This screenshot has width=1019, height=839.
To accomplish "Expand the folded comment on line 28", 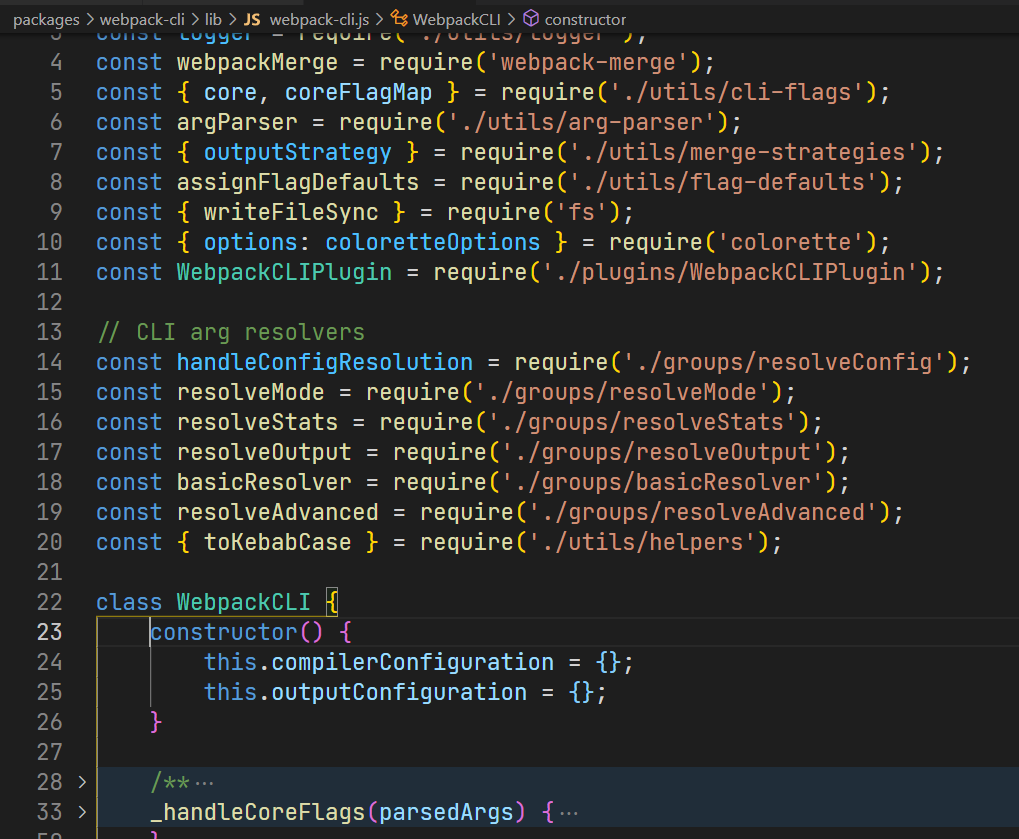I will [82, 782].
